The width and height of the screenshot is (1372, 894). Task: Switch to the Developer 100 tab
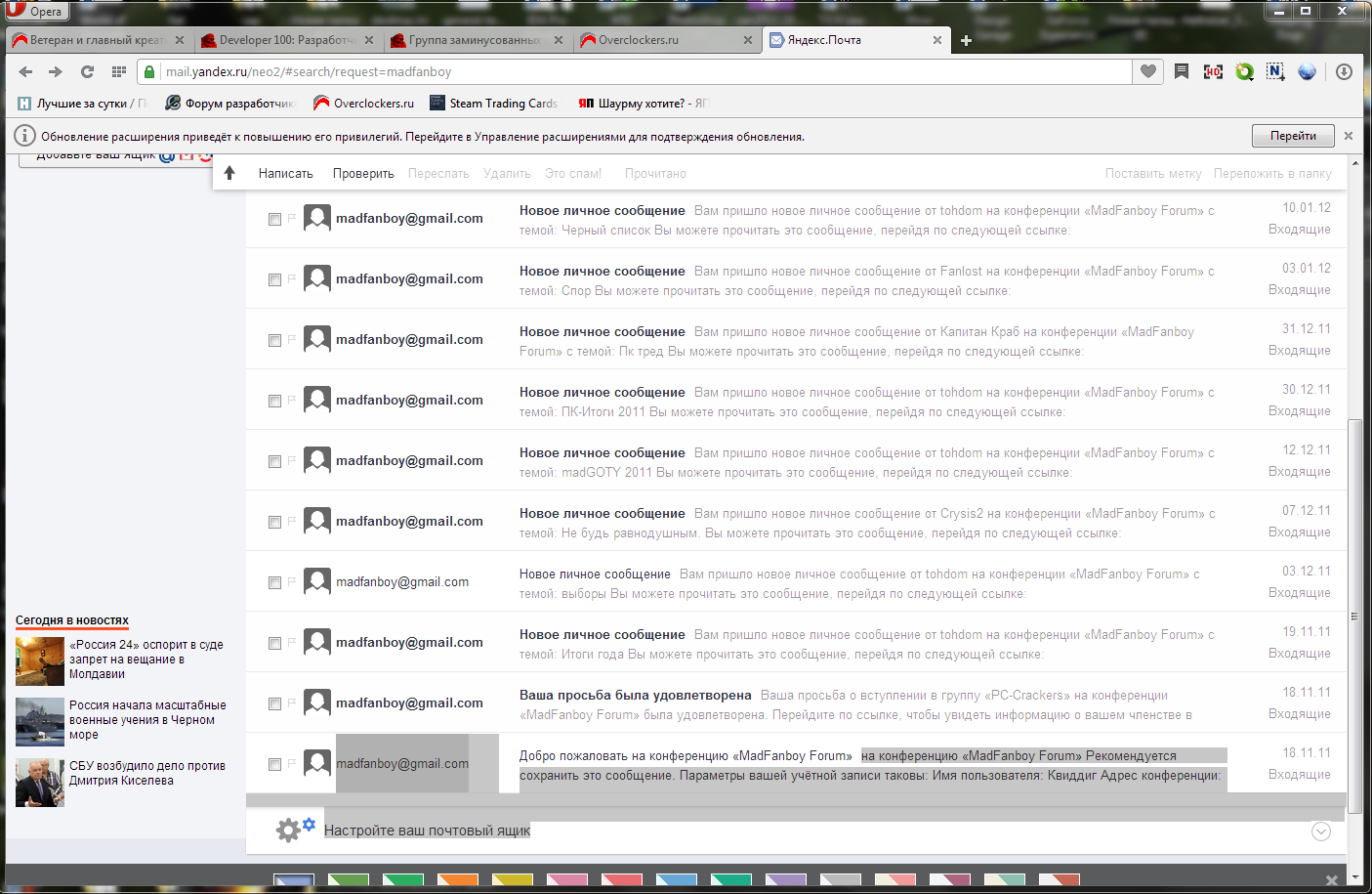283,40
